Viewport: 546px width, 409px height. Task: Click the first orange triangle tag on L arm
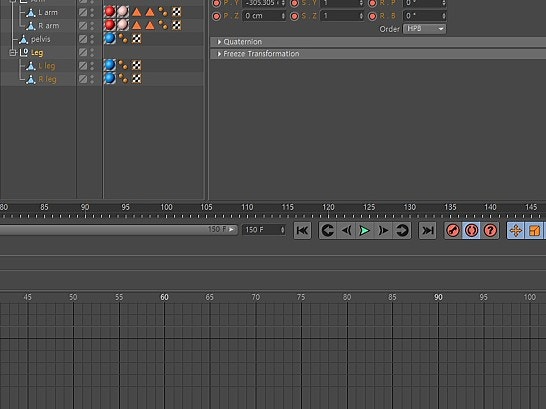137,12
